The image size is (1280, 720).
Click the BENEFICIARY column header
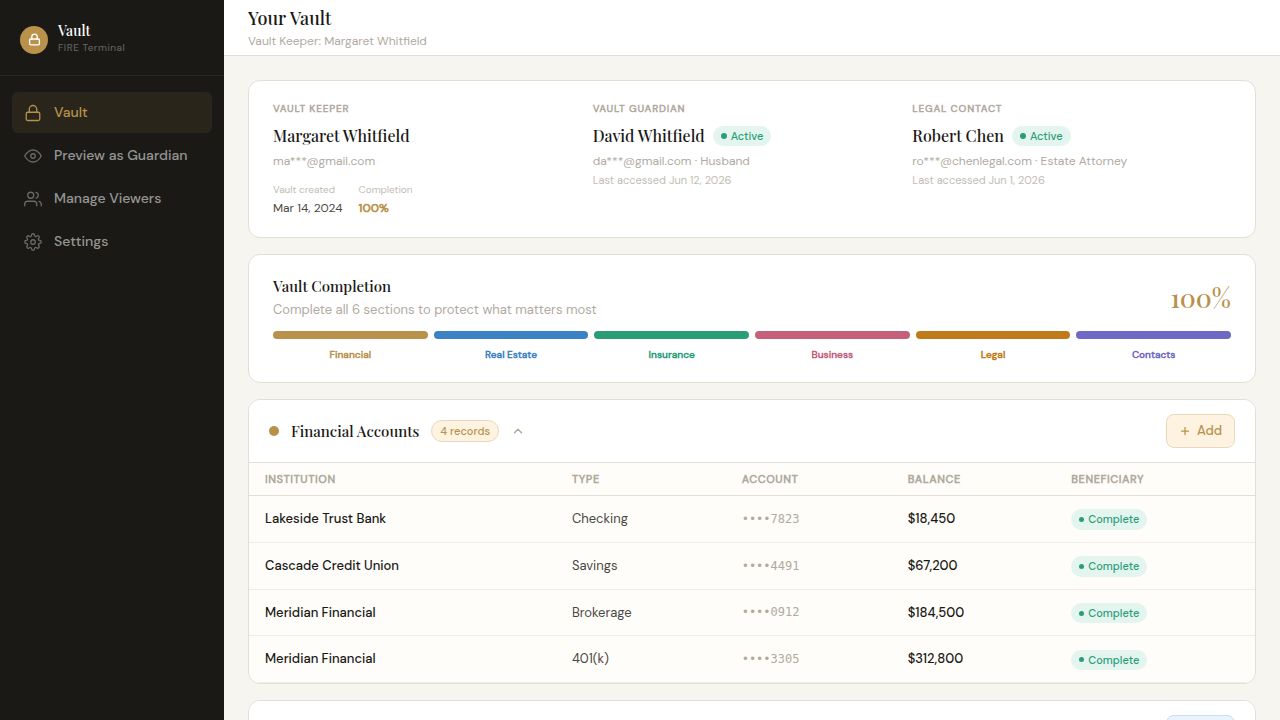tap(1107, 479)
